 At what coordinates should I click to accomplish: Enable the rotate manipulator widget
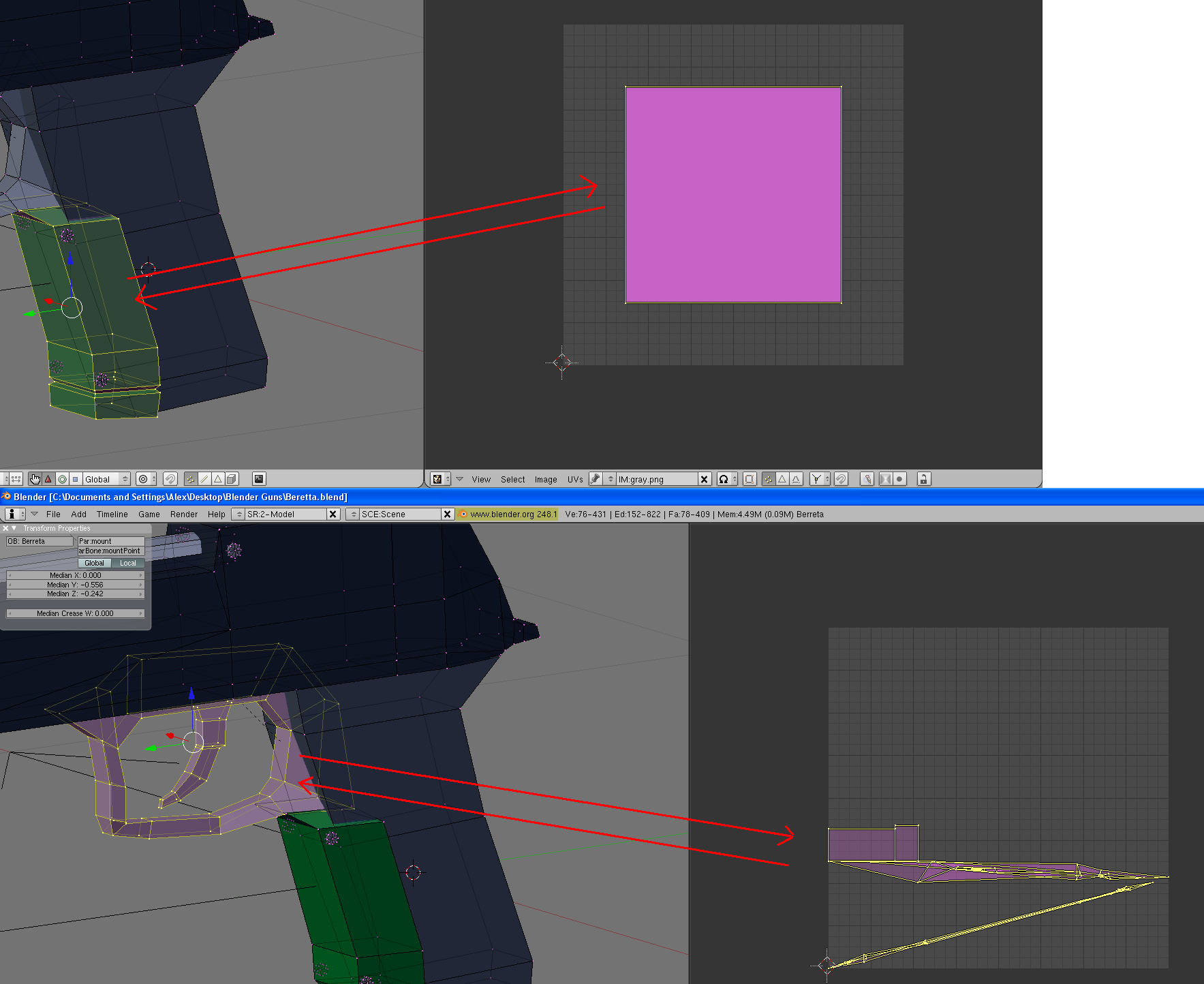[x=63, y=478]
